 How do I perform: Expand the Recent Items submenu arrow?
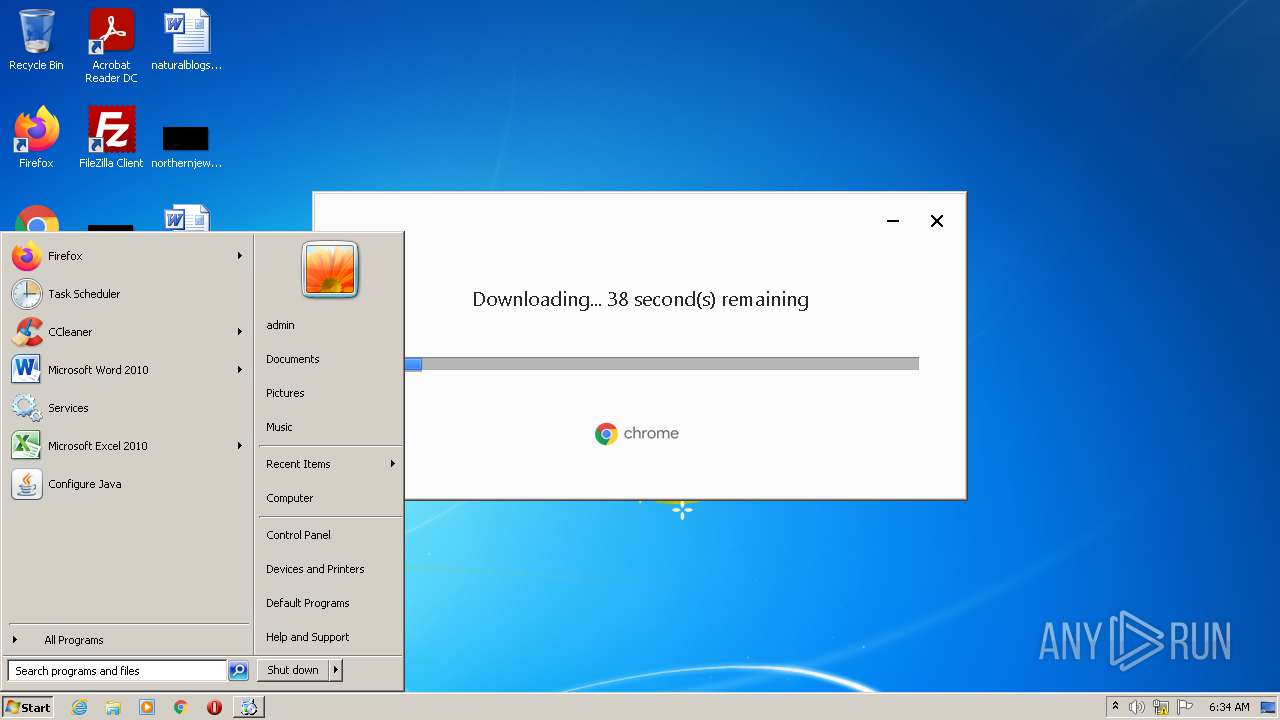click(x=393, y=464)
